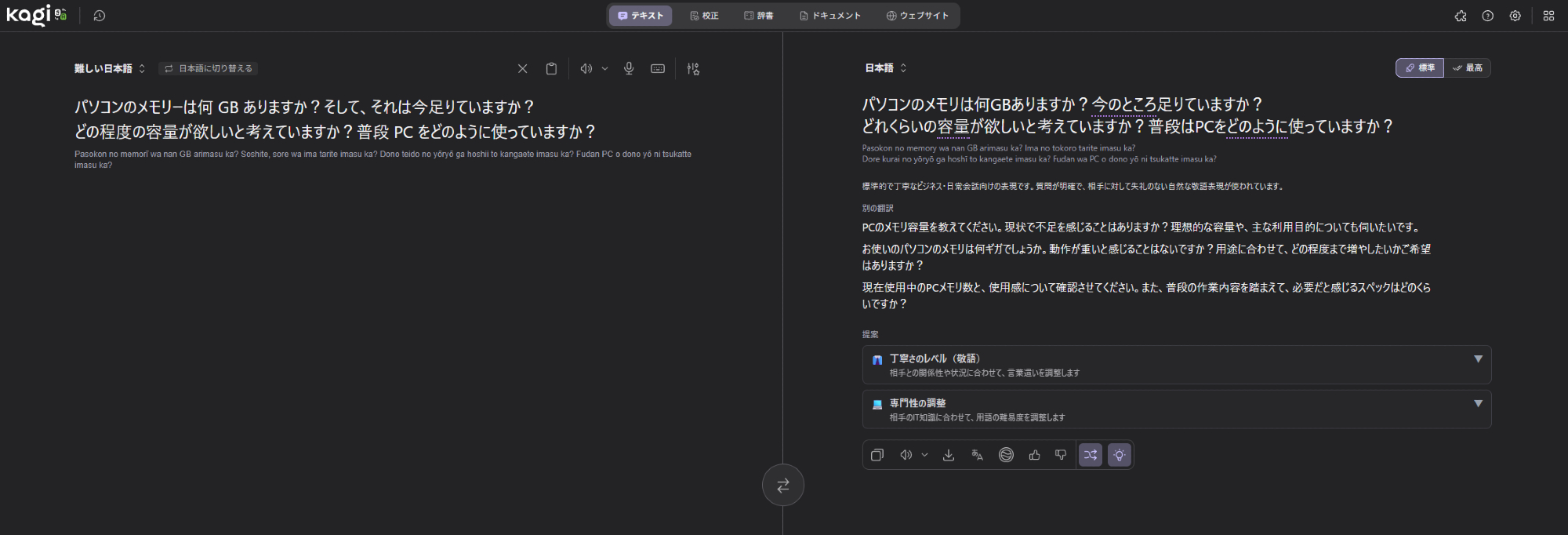Download the translated text
The height and width of the screenshot is (535, 1568).
pos(949,455)
